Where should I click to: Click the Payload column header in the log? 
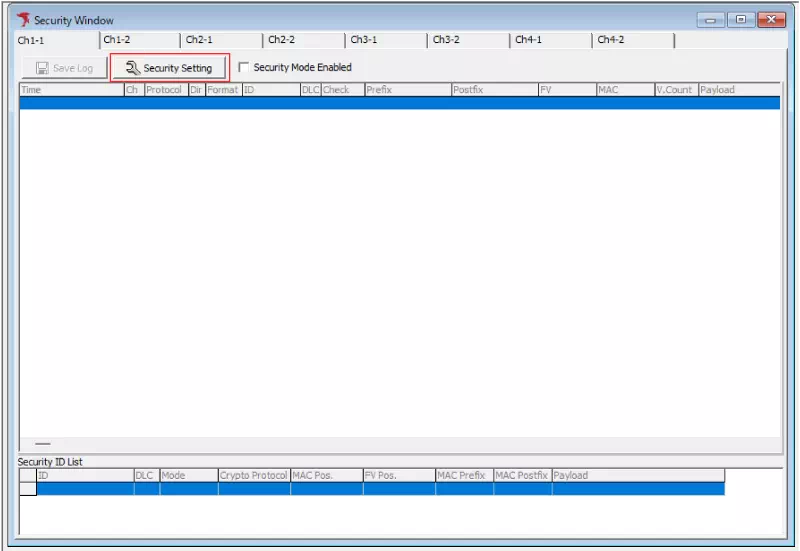click(739, 90)
